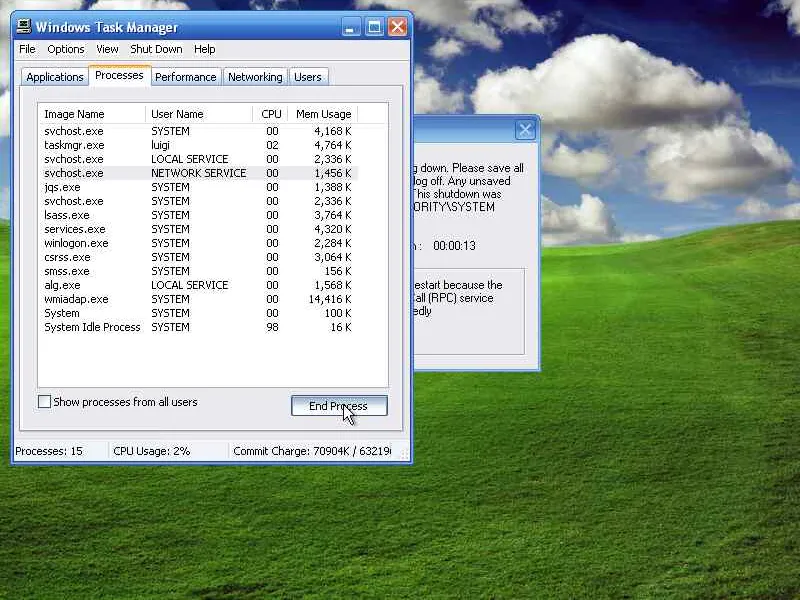Select the alg.exe process

pyautogui.click(x=198, y=285)
